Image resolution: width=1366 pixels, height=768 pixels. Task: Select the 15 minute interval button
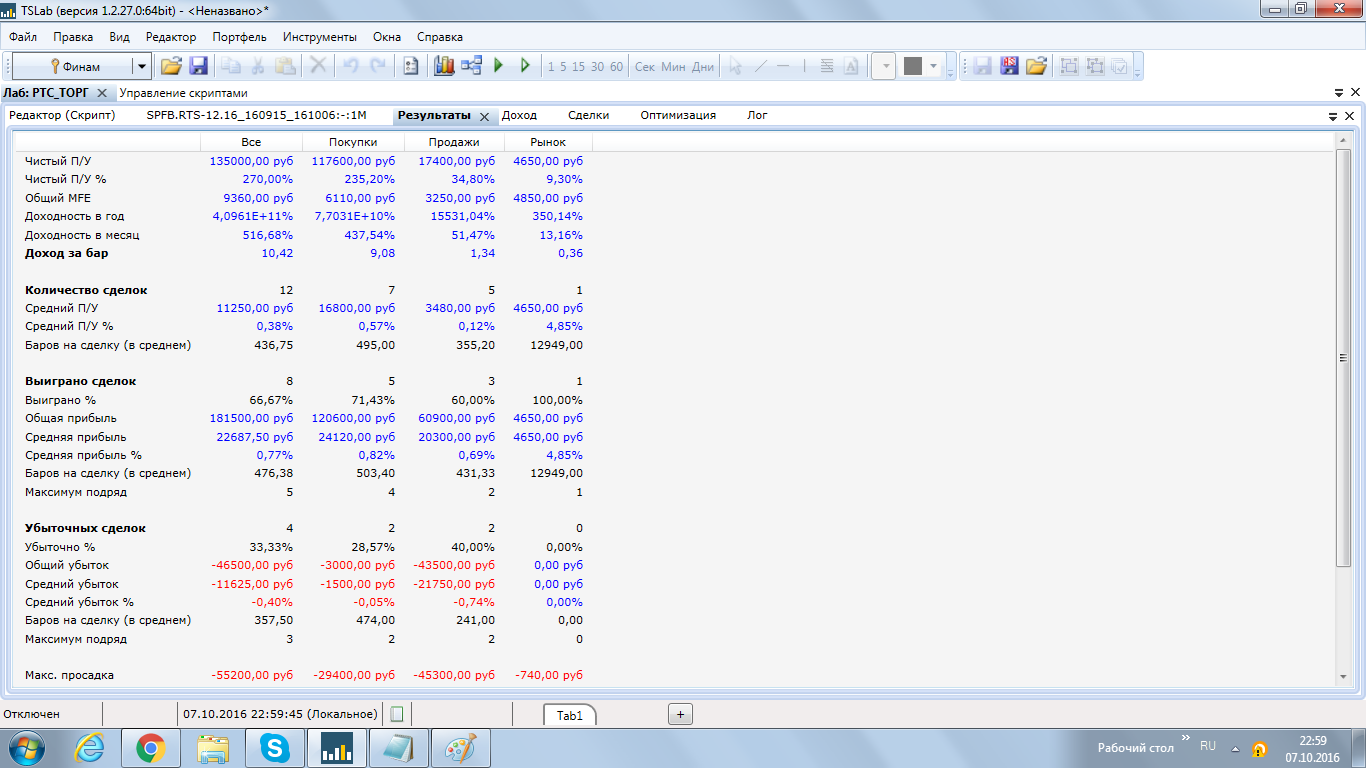coord(579,67)
